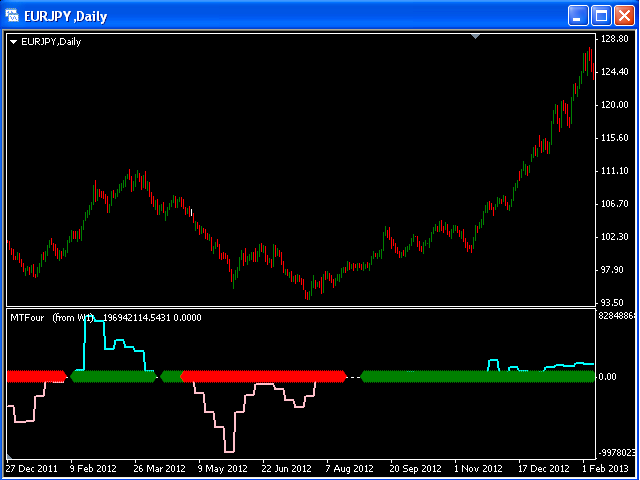Maximize the EURJPY chart window
The width and height of the screenshot is (640, 480).
[x=601, y=15]
